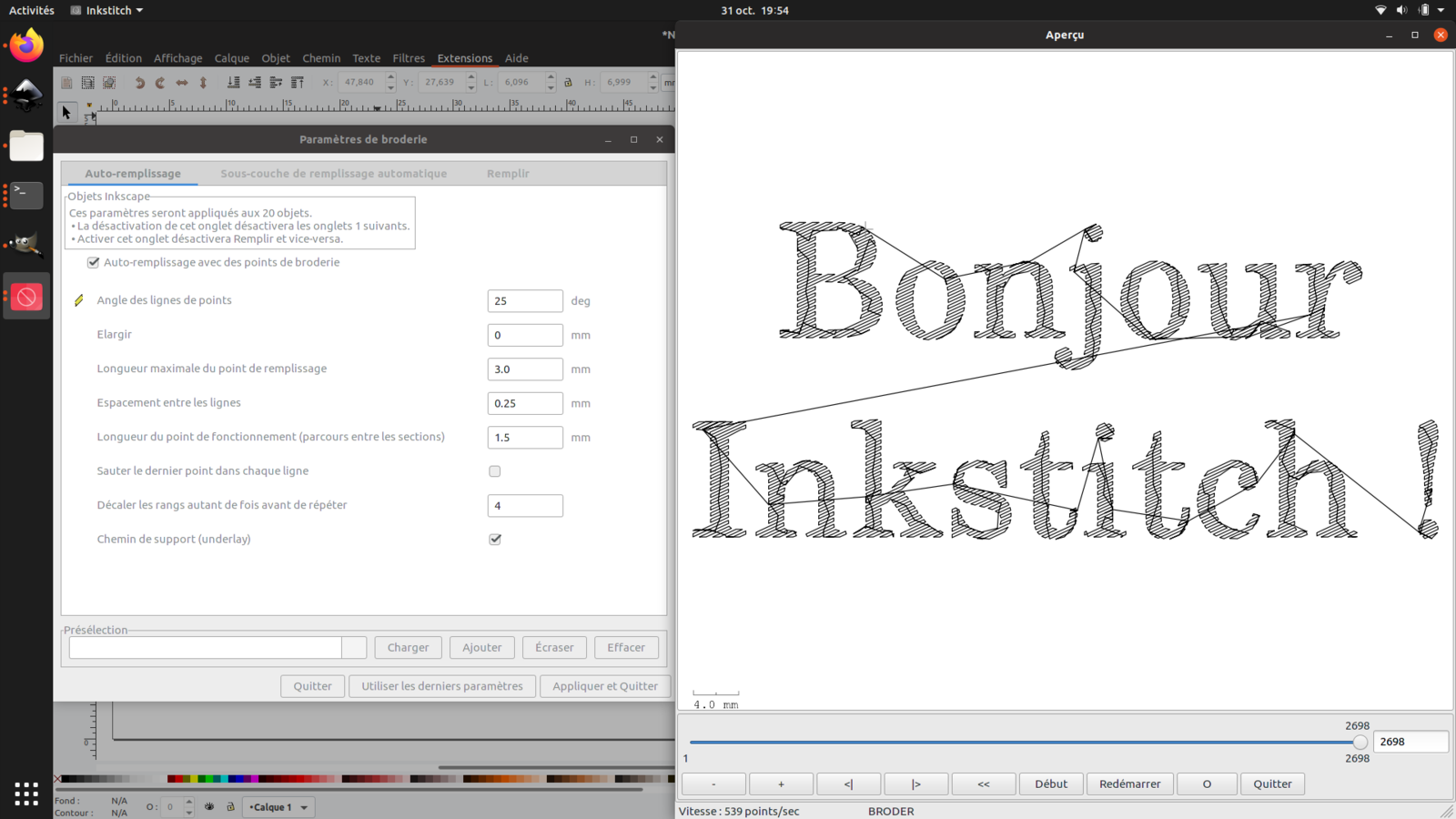Open the Calque 1 layer dropdown
Image resolution: width=1456 pixels, height=819 pixels.
tap(279, 807)
